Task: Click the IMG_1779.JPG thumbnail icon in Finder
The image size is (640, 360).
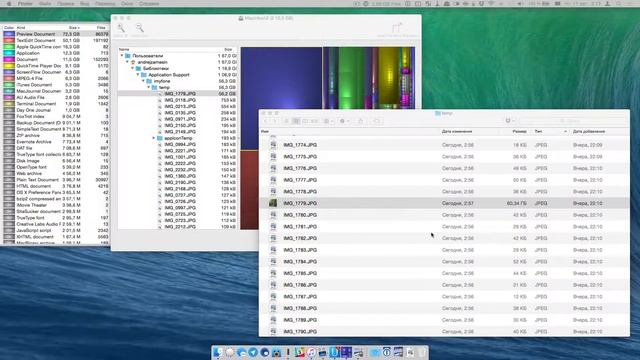Action: [x=273, y=203]
